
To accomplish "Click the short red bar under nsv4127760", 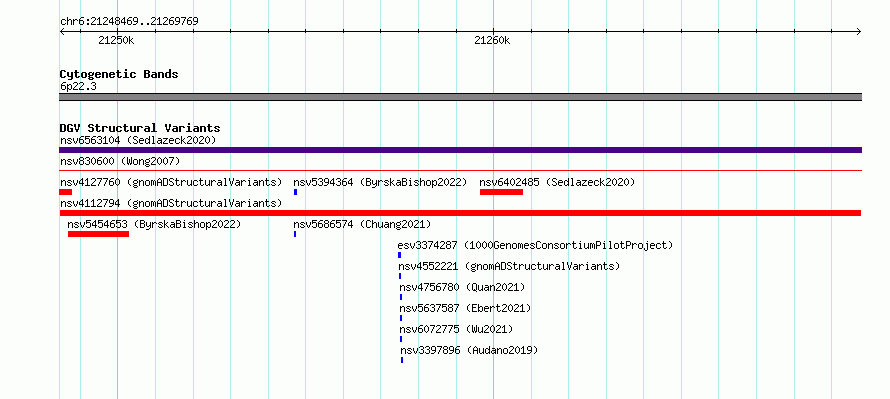I will coord(66,192).
